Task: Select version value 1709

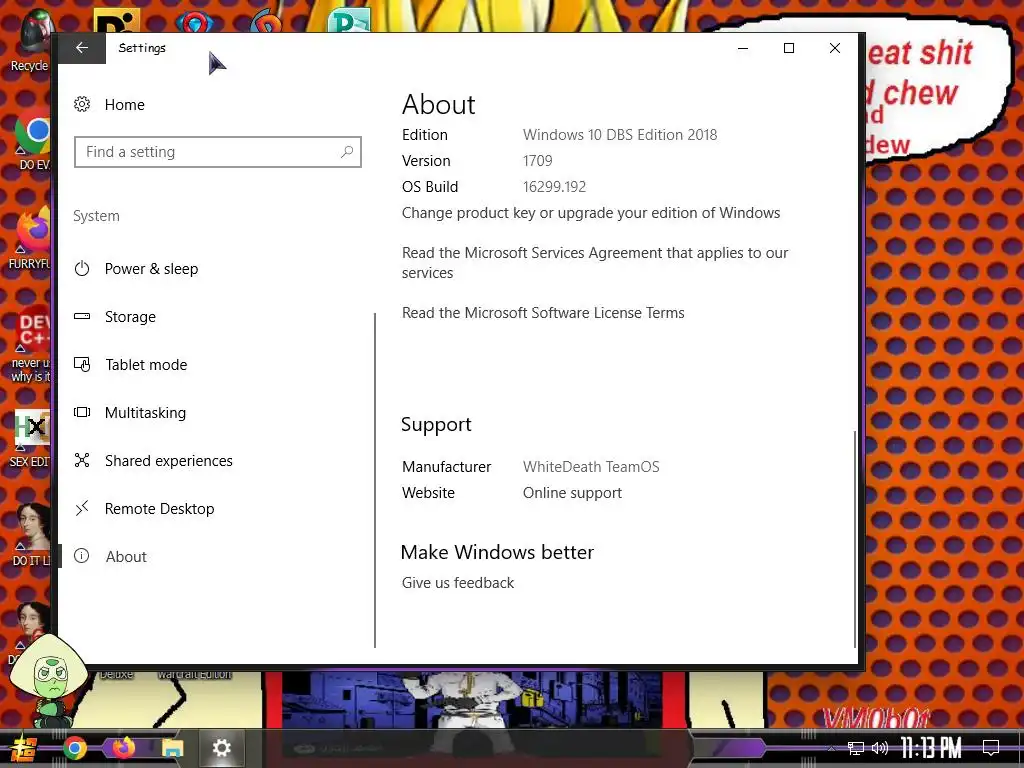Action: click(537, 161)
